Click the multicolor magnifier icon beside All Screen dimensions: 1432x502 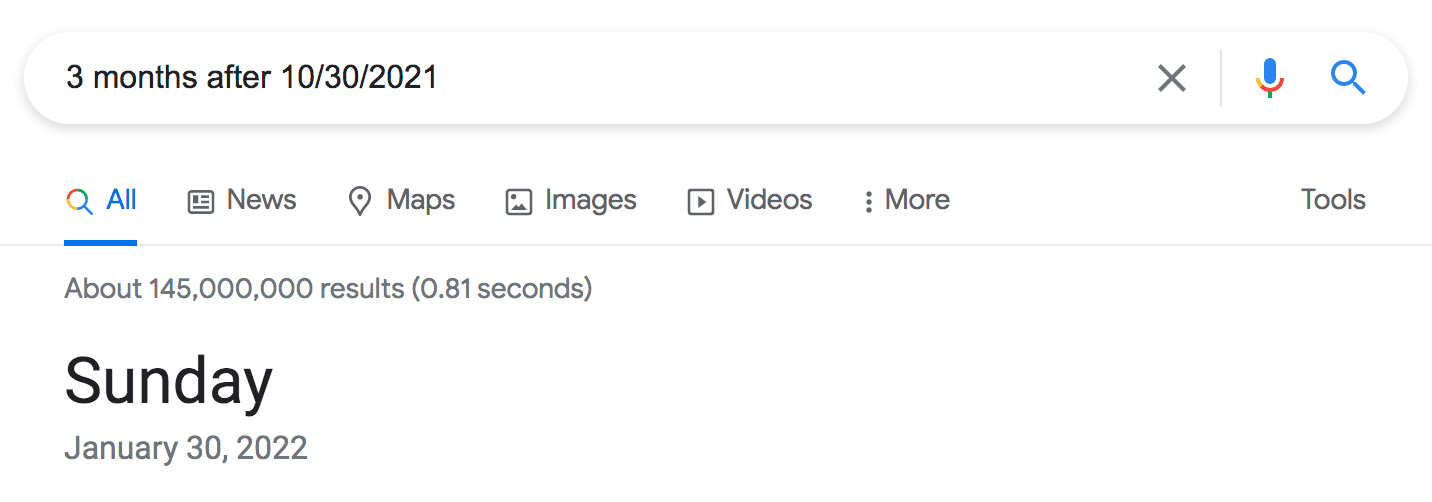79,201
